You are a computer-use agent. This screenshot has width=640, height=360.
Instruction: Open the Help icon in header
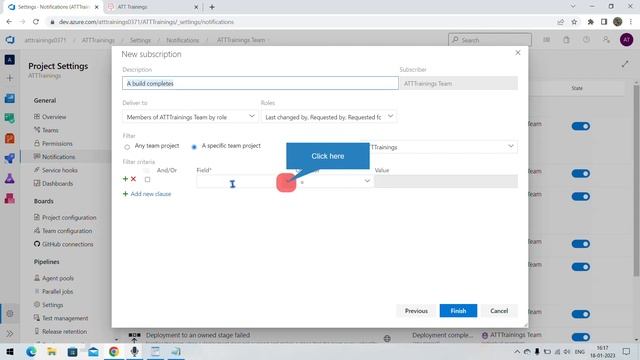(x=586, y=40)
